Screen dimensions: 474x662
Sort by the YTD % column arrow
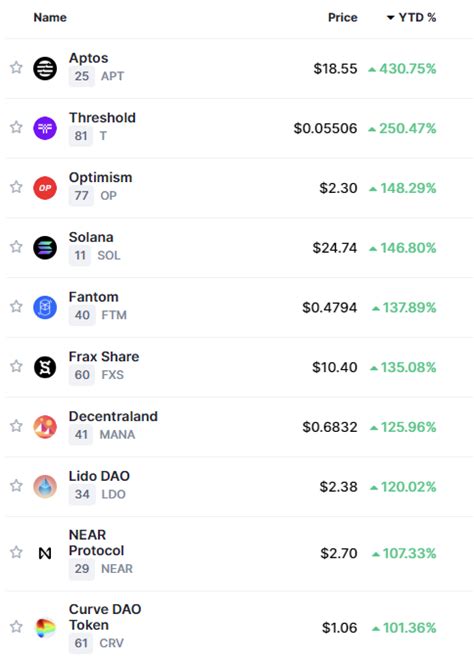[x=390, y=18]
